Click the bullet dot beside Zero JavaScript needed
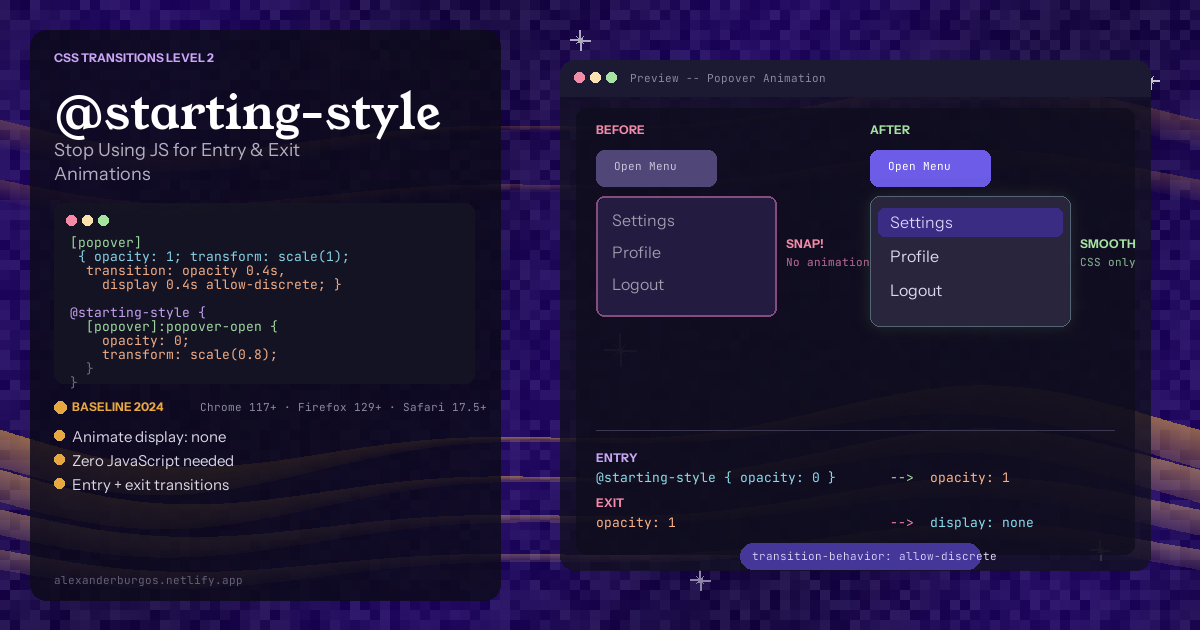 [60, 460]
